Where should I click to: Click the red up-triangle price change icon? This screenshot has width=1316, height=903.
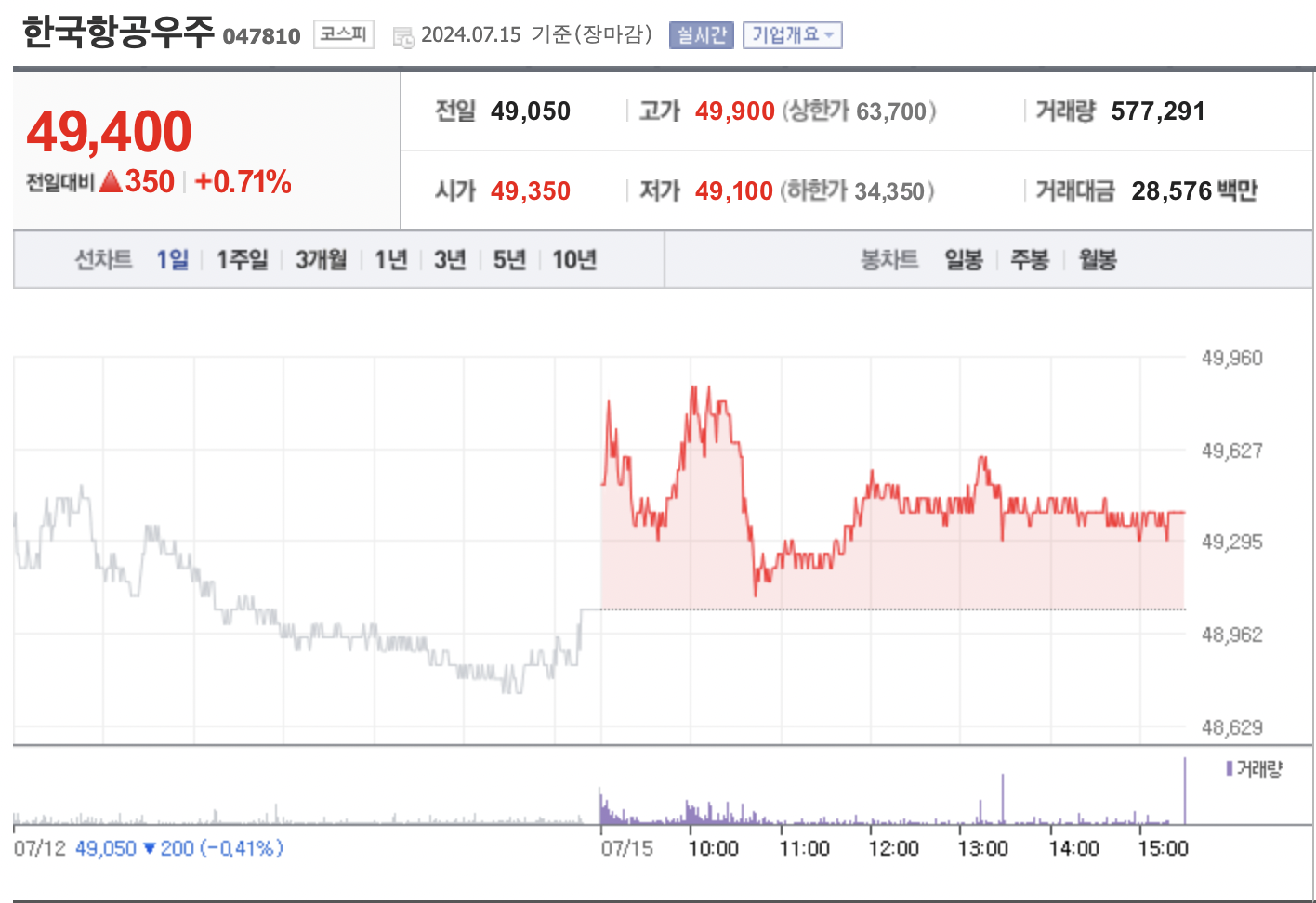coord(111,181)
